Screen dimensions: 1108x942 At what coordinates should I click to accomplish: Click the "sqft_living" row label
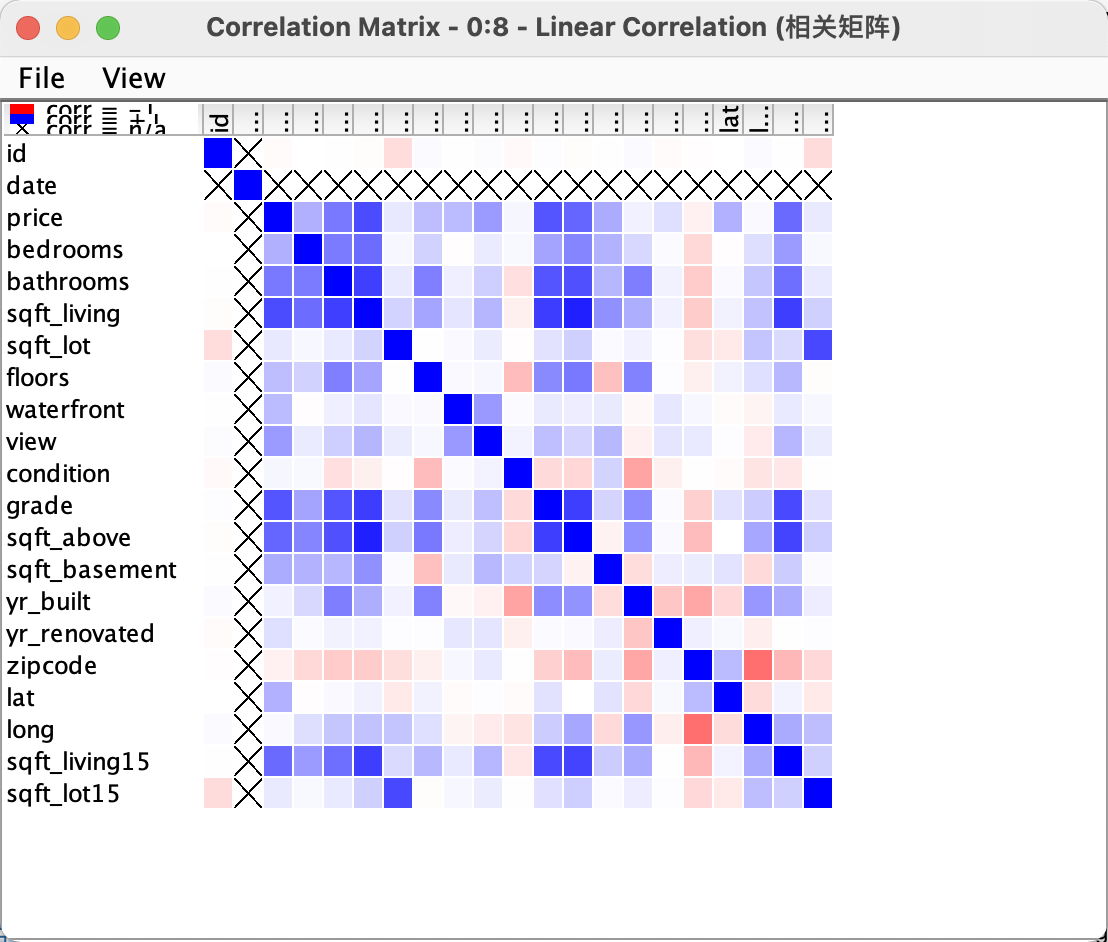[64, 314]
